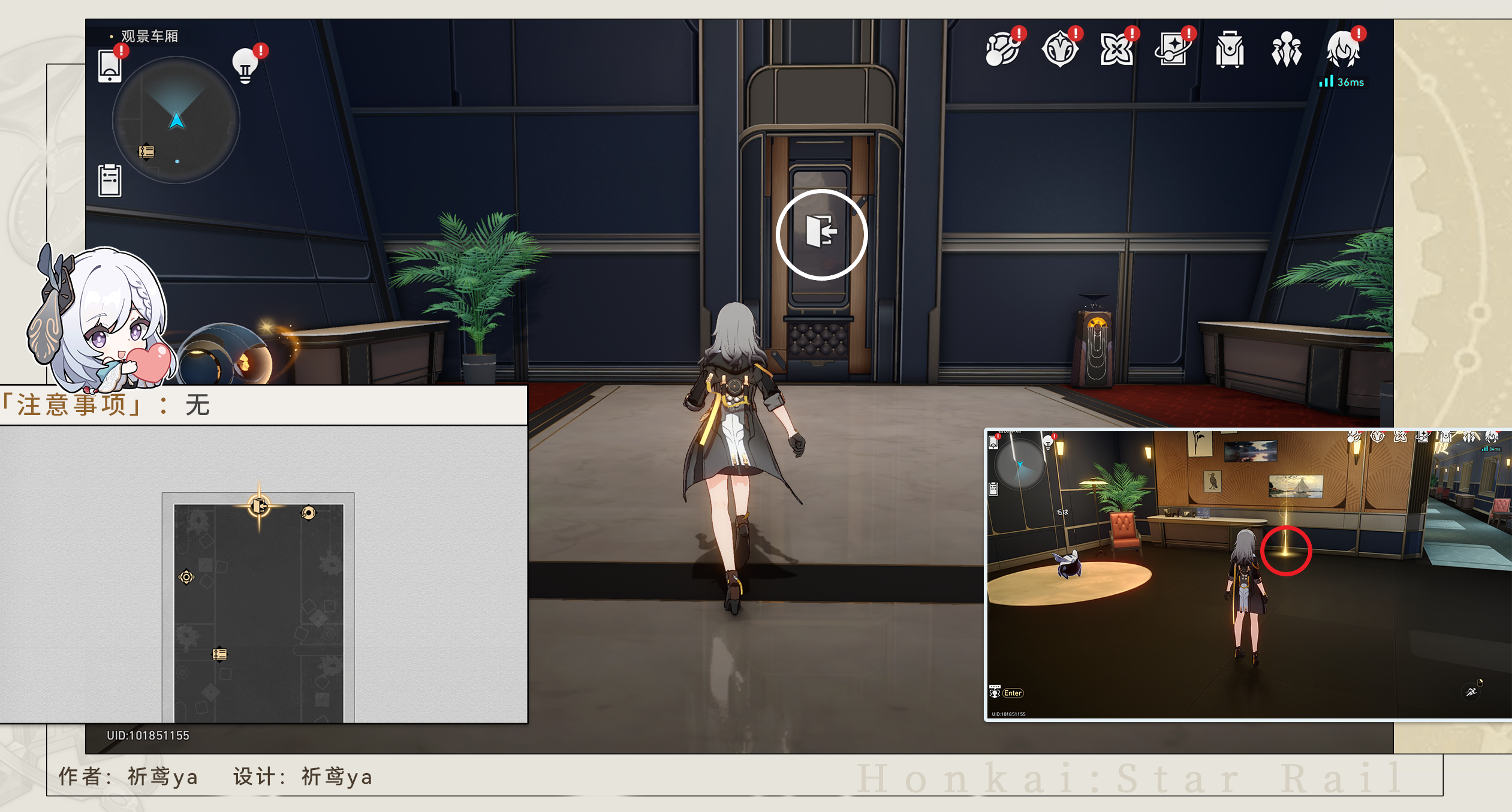Select the anchor marker on map's left edge
Image resolution: width=1512 pixels, height=812 pixels.
coord(186,577)
